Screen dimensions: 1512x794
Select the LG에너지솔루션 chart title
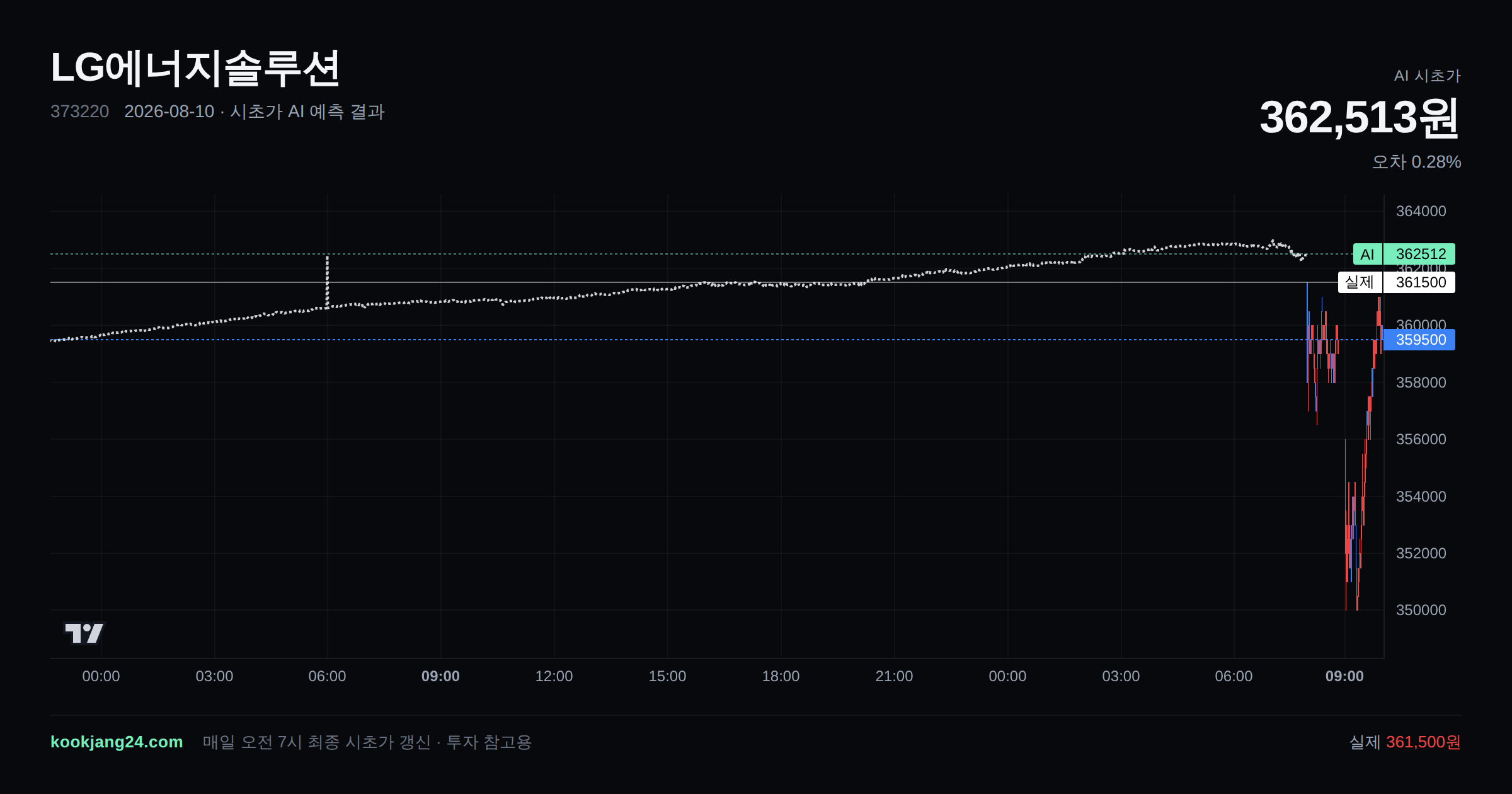pyautogui.click(x=195, y=68)
